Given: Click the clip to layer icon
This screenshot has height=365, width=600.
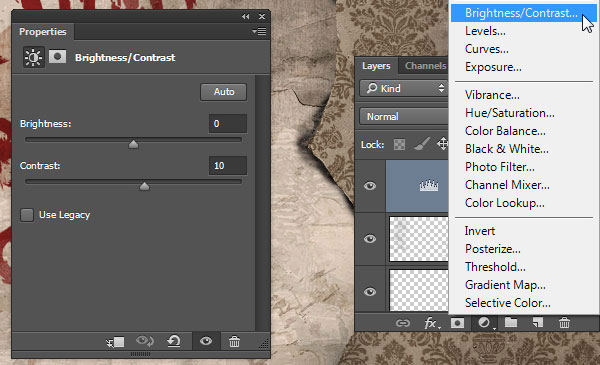Looking at the screenshot, I should tap(115, 341).
